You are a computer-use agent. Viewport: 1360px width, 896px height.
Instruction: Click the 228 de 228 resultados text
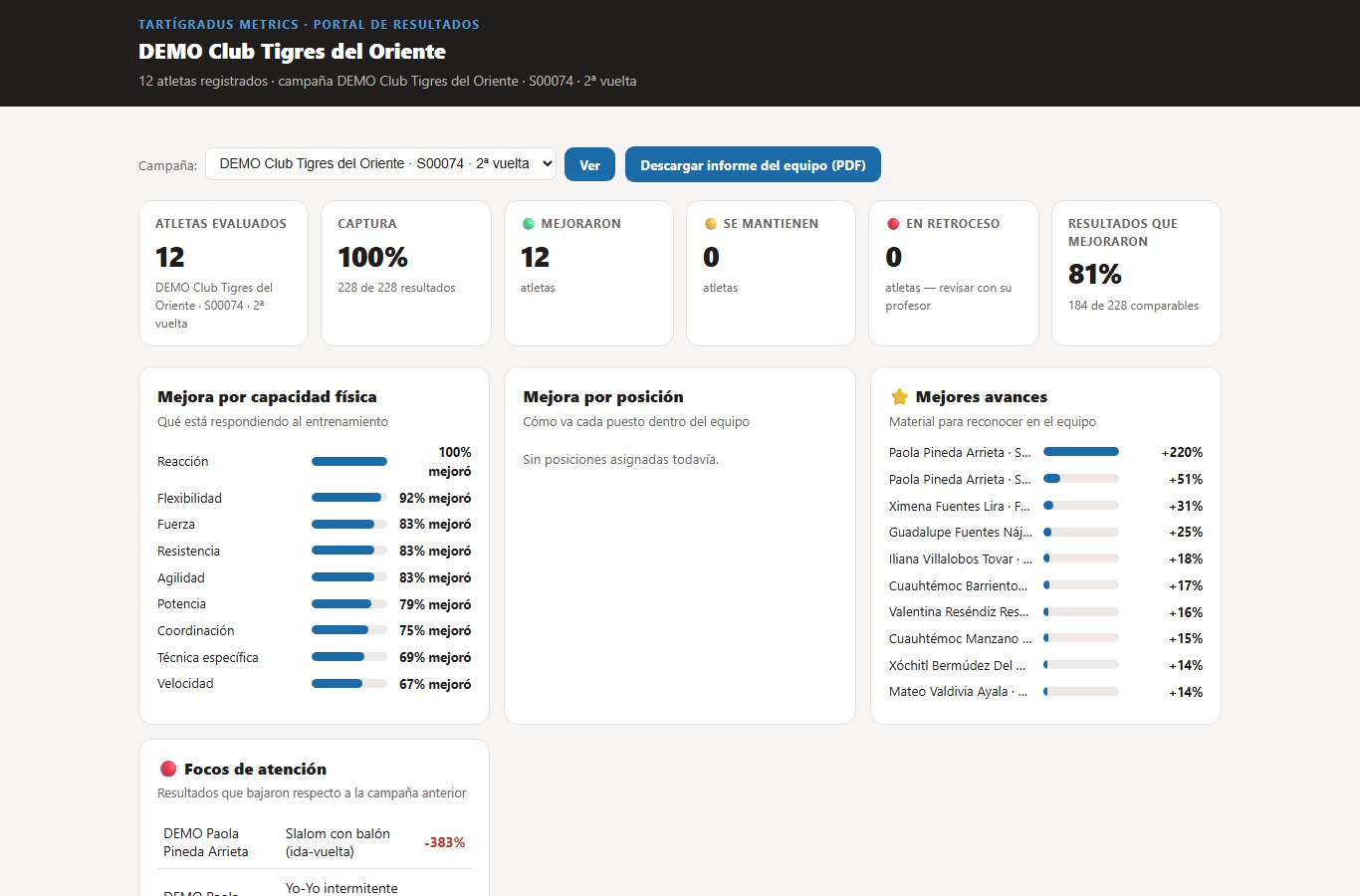(x=396, y=288)
